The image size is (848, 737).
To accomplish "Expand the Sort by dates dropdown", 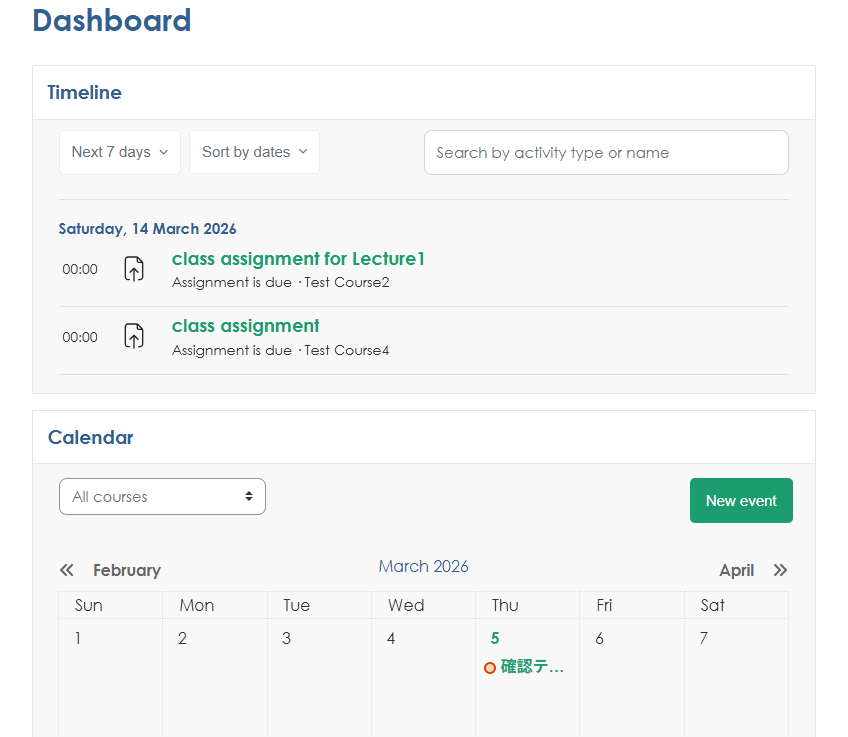I will tap(254, 152).
